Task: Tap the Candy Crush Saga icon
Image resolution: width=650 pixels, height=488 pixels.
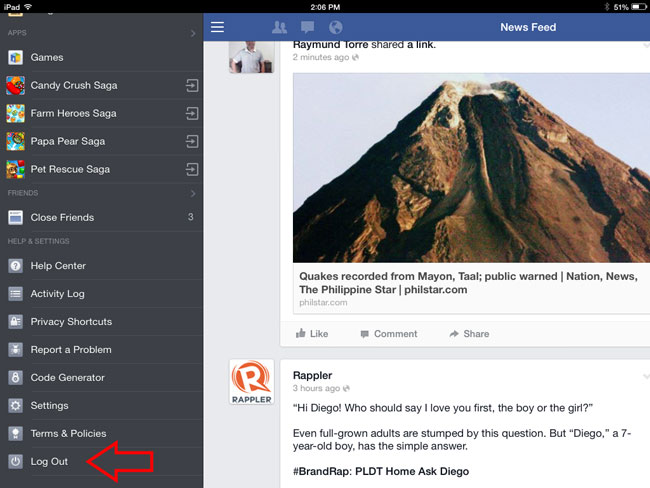Action: tap(15, 85)
